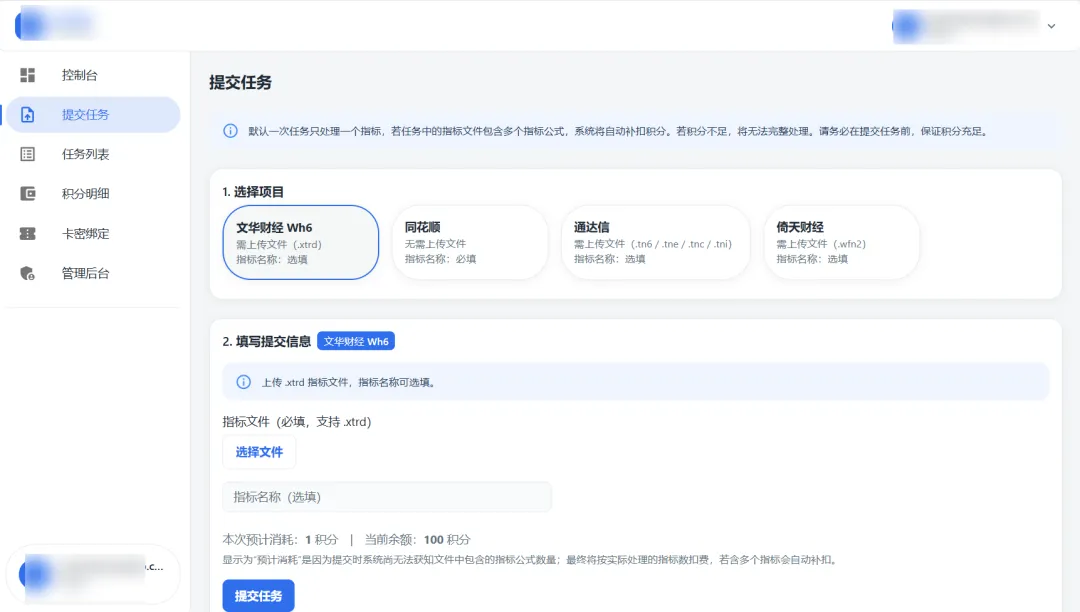Expand the account dropdown chevron
Screen dimensions: 1080x612
[1051, 26]
